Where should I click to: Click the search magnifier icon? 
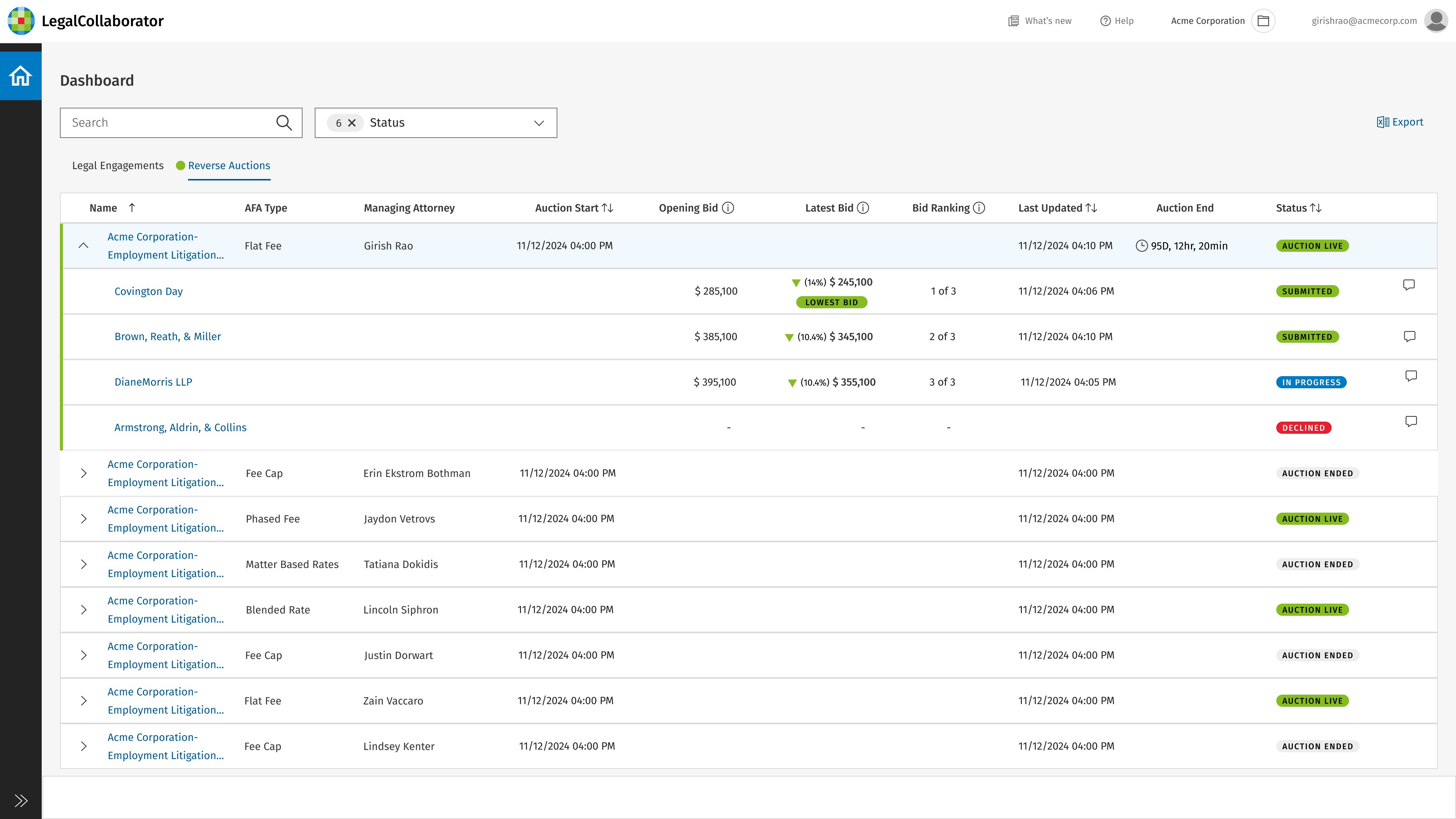point(284,122)
